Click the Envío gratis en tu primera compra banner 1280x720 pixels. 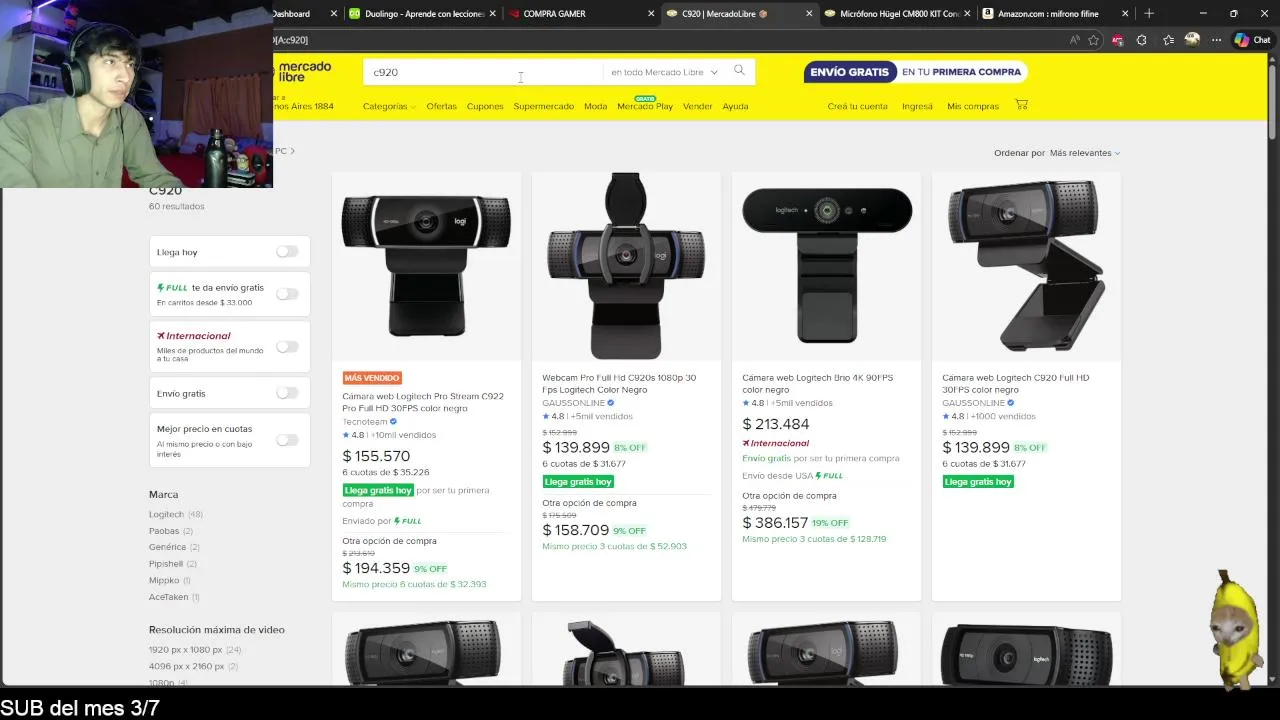coord(914,72)
